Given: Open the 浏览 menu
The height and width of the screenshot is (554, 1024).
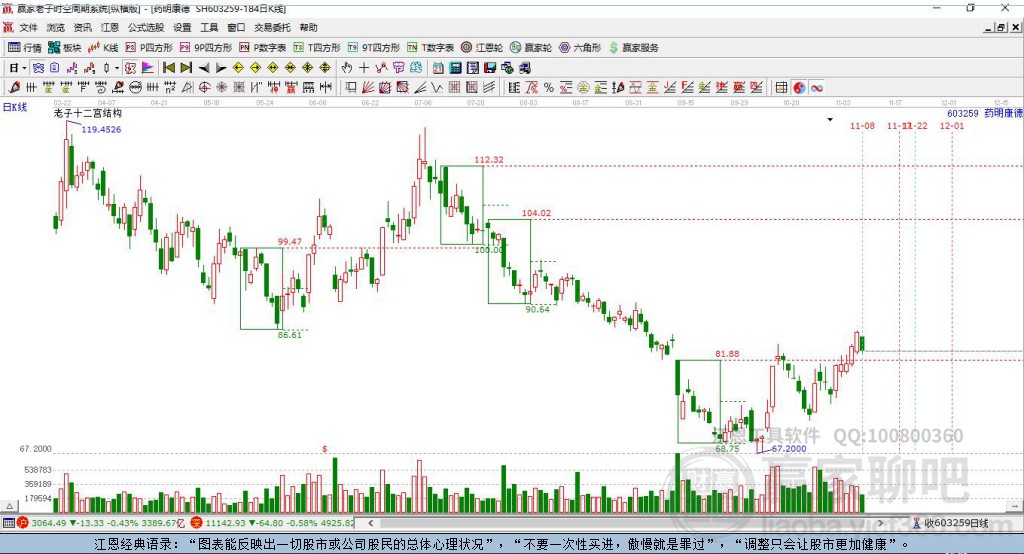Looking at the screenshot, I should point(56,27).
